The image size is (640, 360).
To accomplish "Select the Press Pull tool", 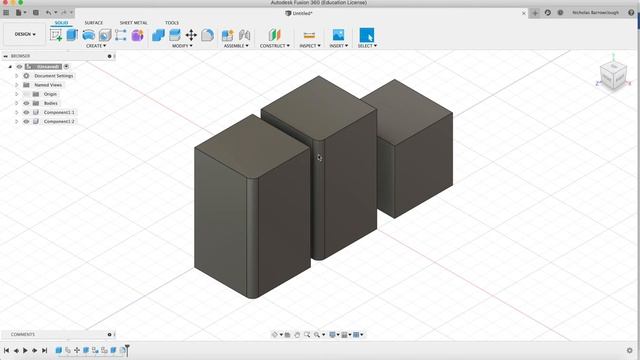I will tap(158, 35).
